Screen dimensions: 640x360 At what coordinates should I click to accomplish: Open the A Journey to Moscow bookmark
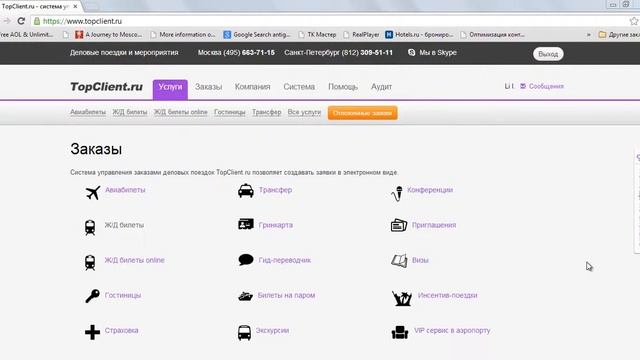tap(109, 35)
